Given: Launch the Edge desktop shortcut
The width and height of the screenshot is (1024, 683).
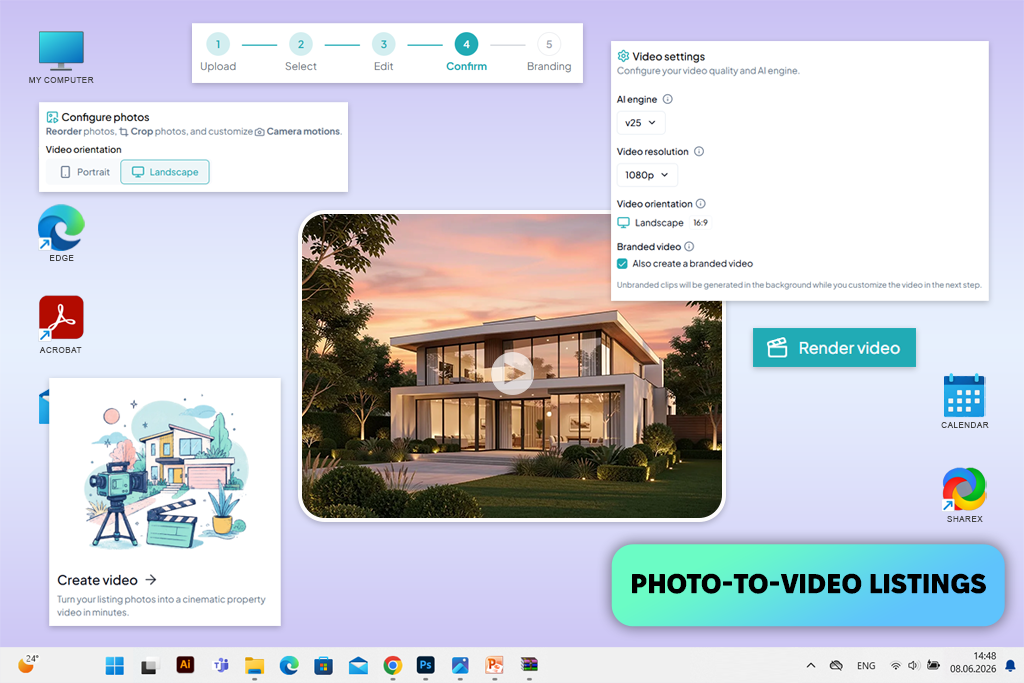Looking at the screenshot, I should click(61, 233).
